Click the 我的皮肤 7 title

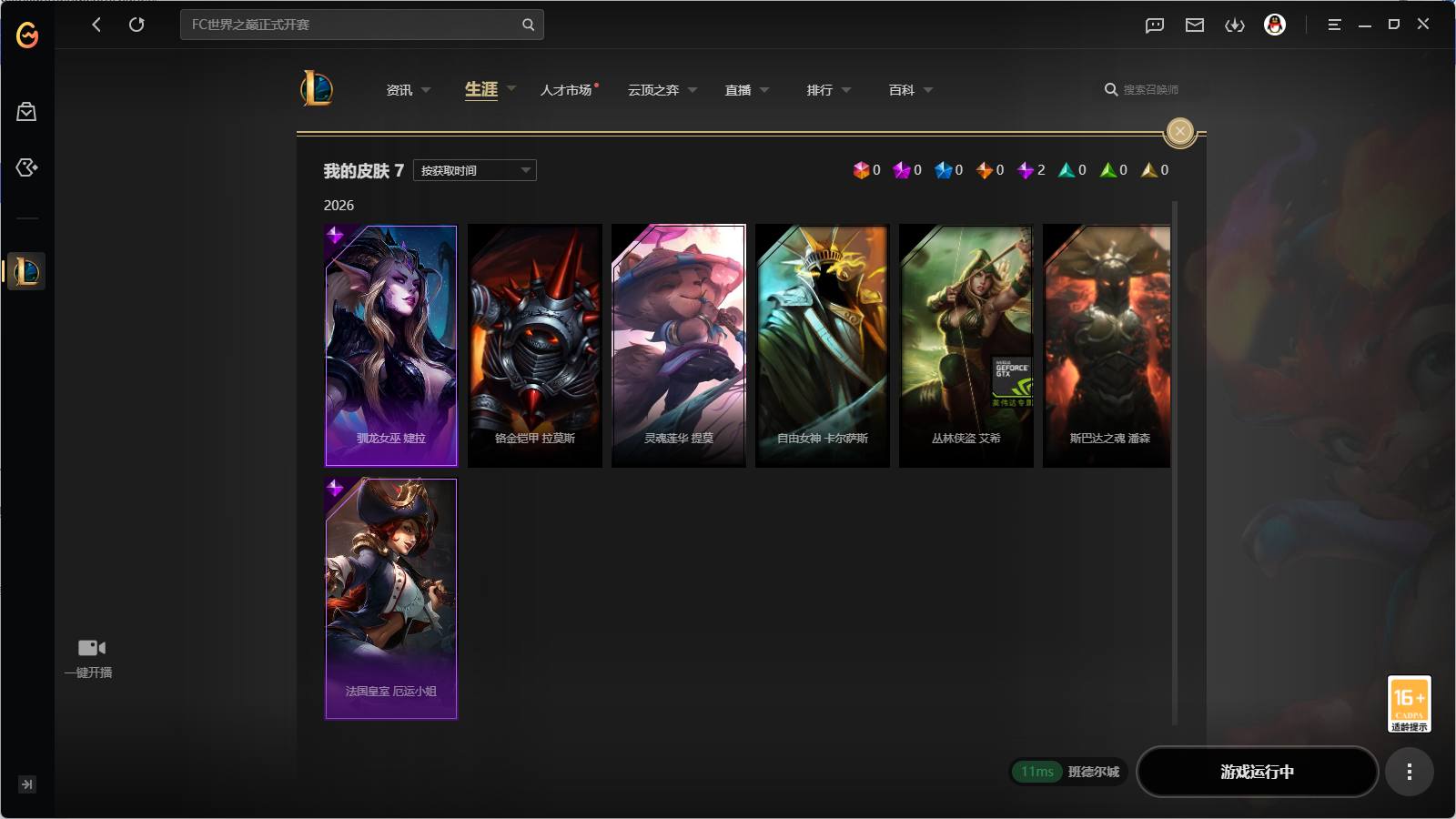tap(363, 170)
